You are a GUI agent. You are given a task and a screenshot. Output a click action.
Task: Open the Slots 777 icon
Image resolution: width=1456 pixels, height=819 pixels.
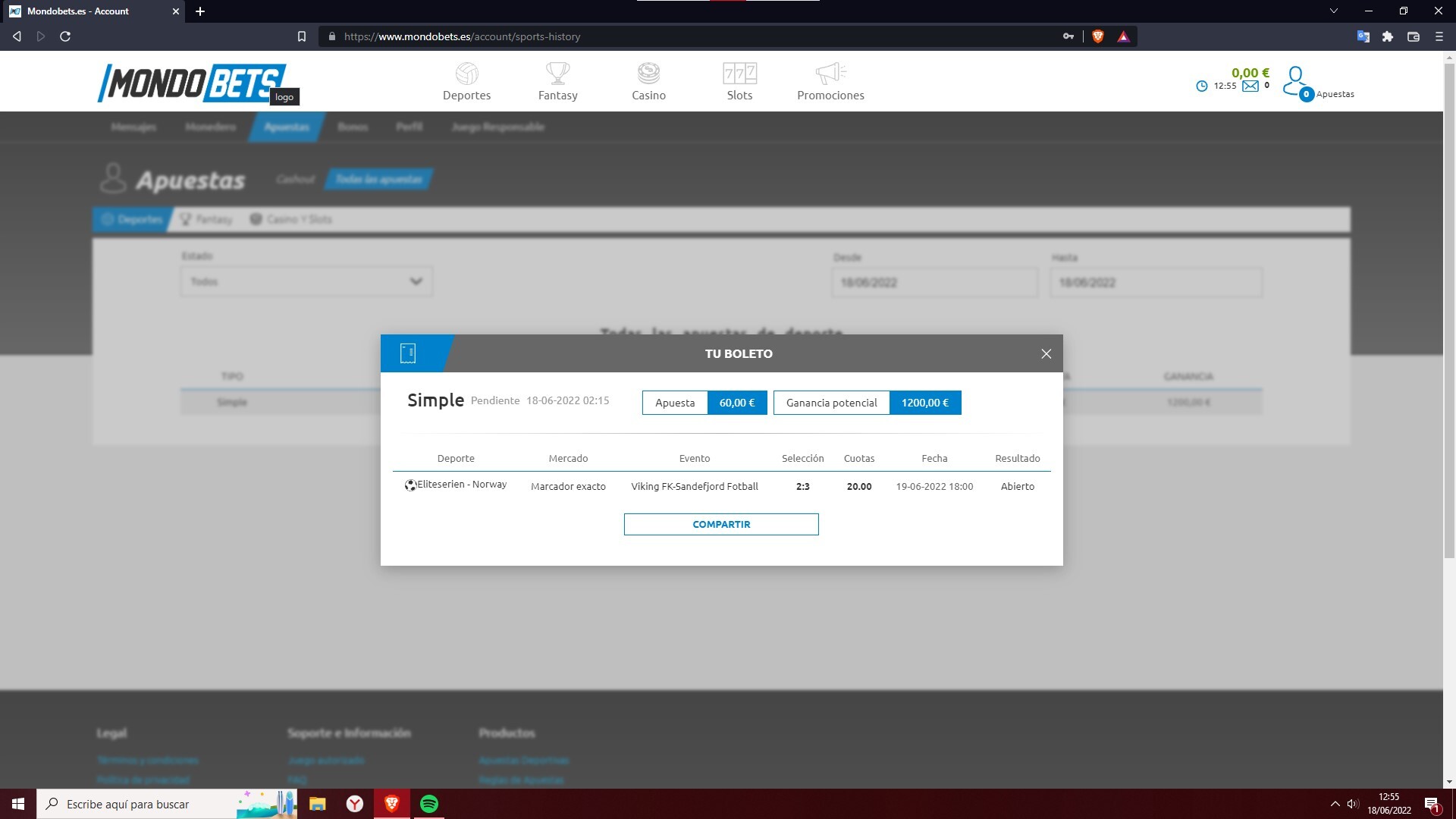pos(739,74)
